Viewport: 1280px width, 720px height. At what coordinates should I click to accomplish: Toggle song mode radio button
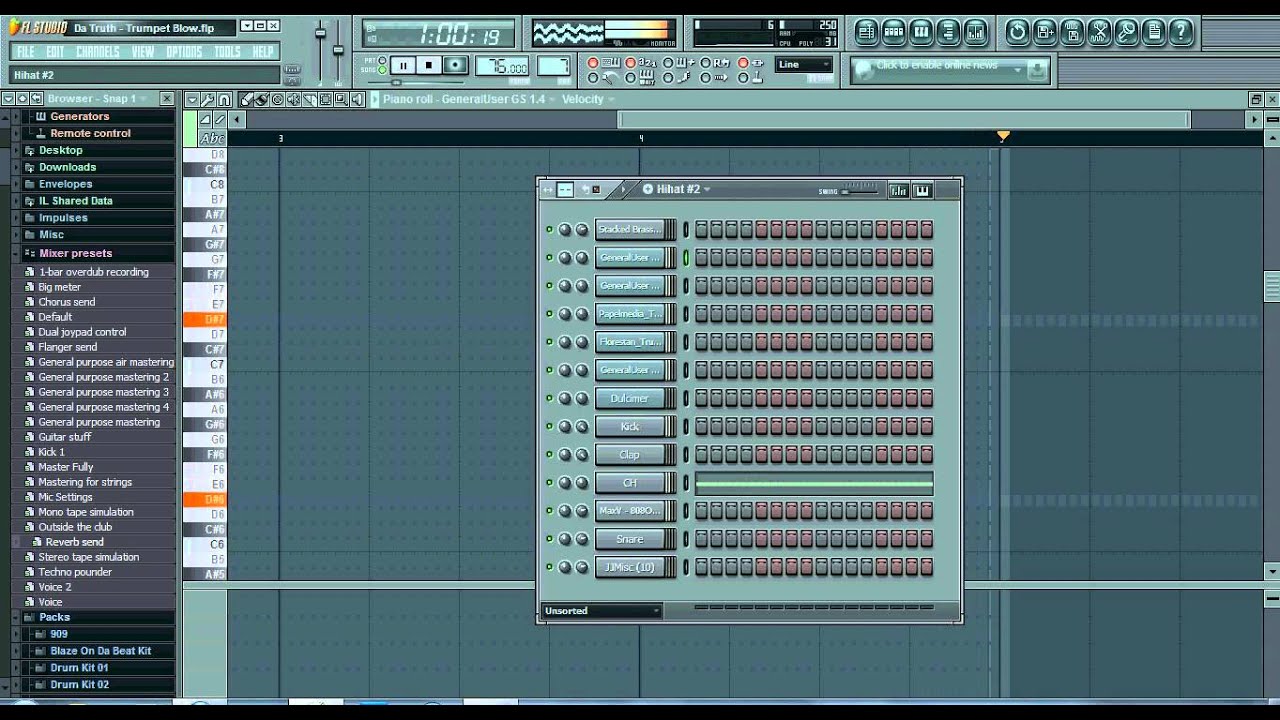pos(383,71)
